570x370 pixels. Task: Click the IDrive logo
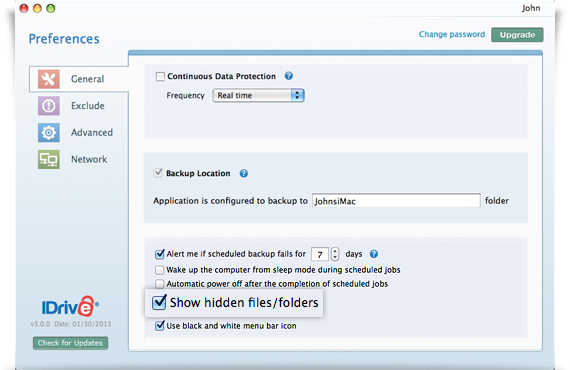(x=70, y=306)
